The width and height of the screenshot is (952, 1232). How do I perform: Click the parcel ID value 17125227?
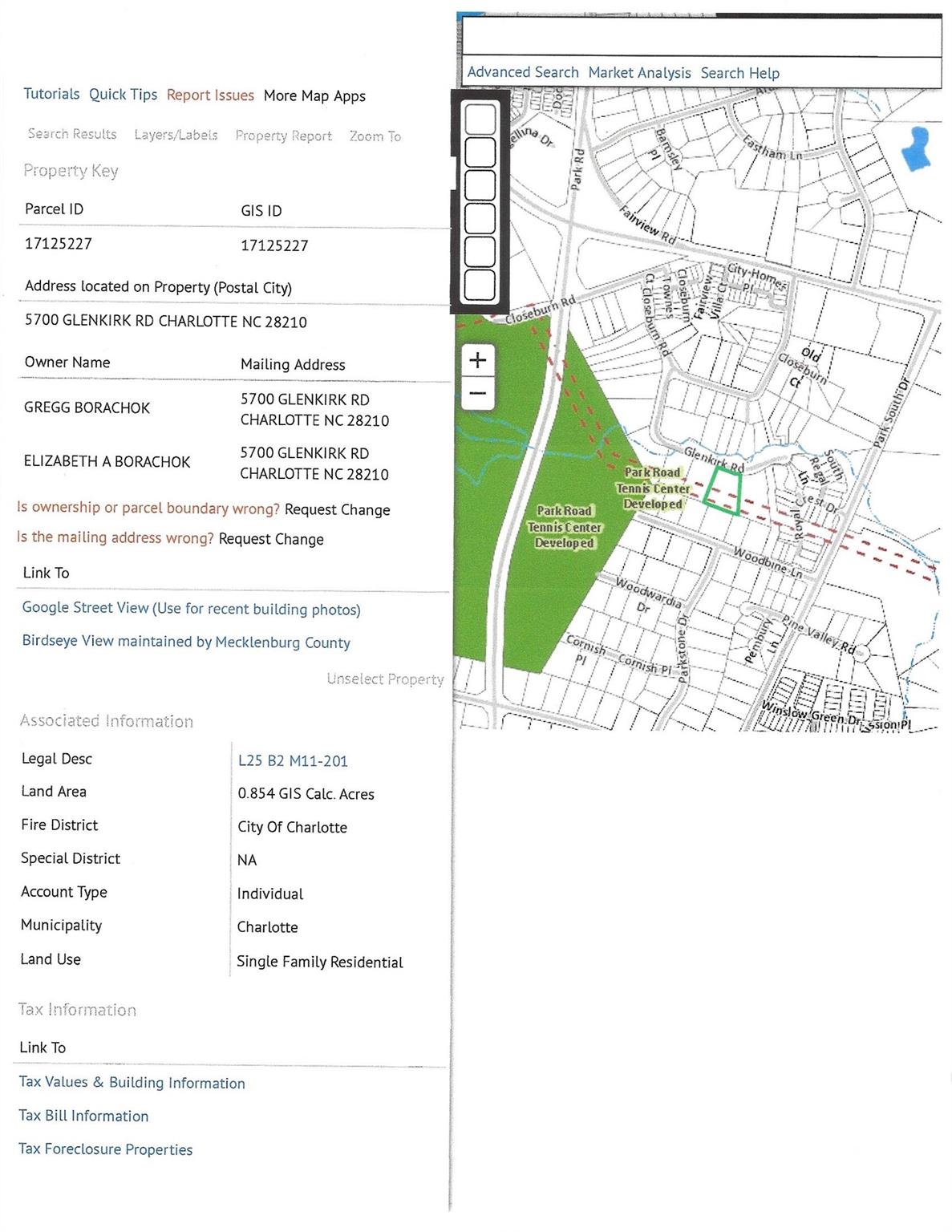click(x=59, y=244)
